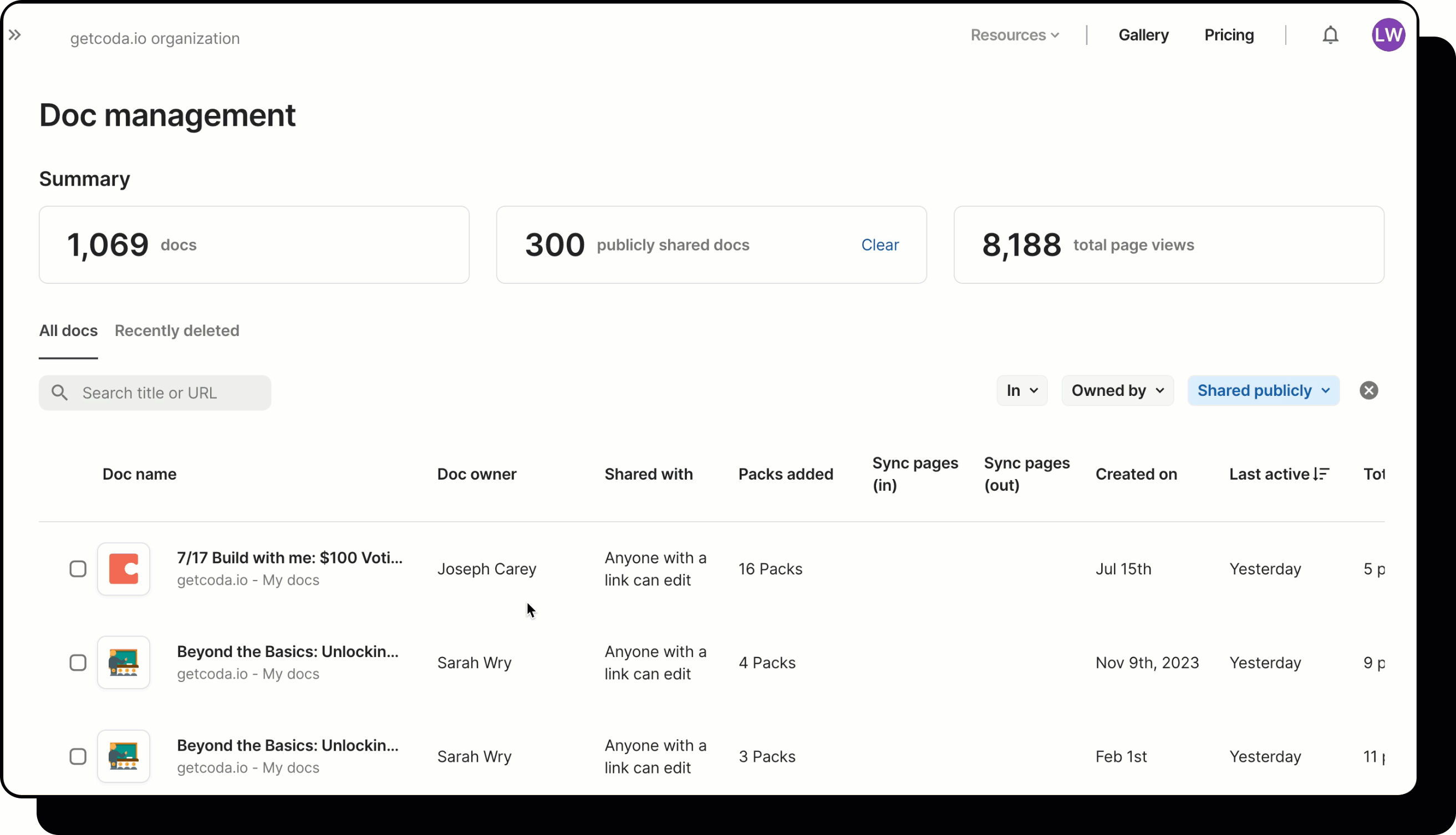
Task: Click the Coda doc icon for the first row
Action: click(x=124, y=569)
